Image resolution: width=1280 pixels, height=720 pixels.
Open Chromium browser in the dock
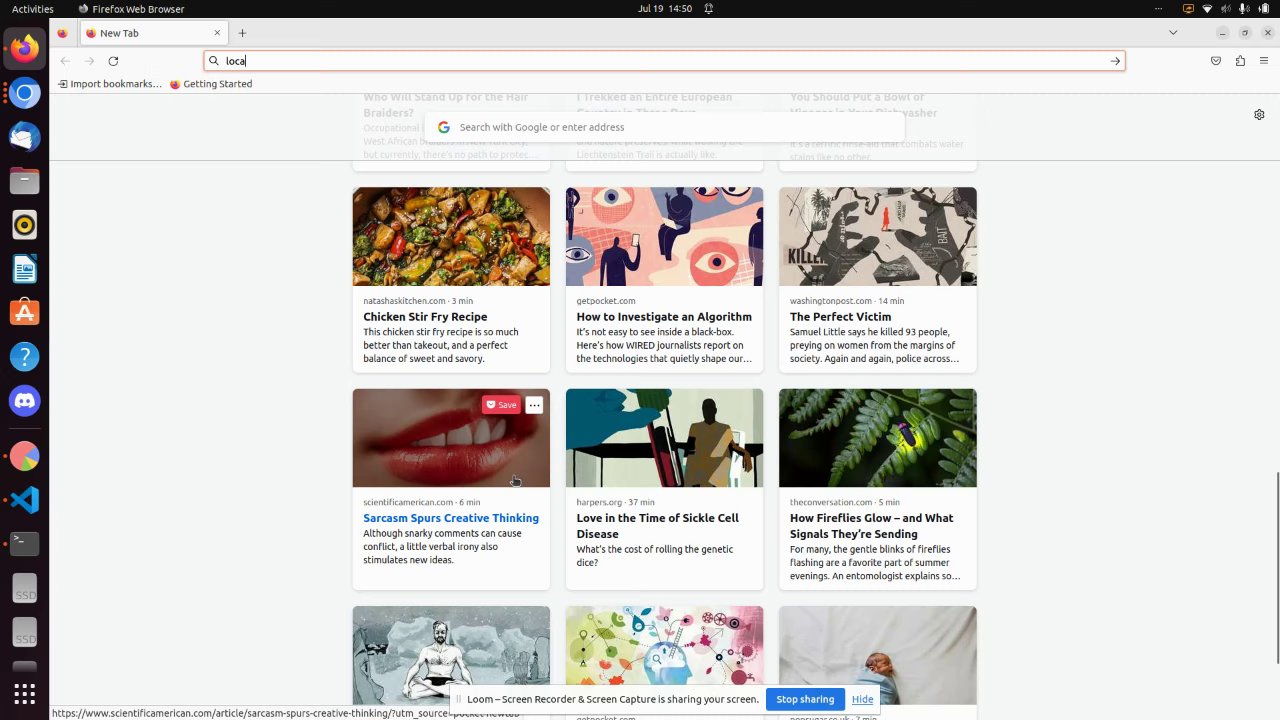[x=25, y=93]
